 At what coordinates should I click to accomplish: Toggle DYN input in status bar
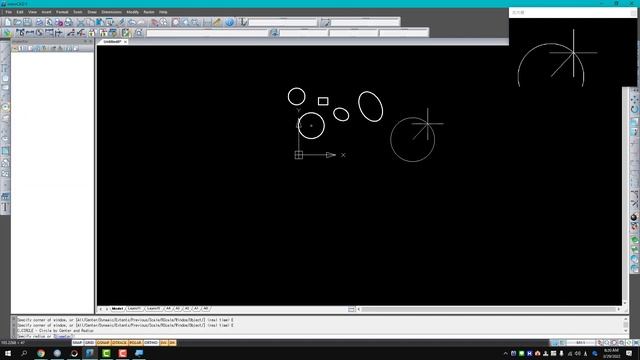coord(164,343)
